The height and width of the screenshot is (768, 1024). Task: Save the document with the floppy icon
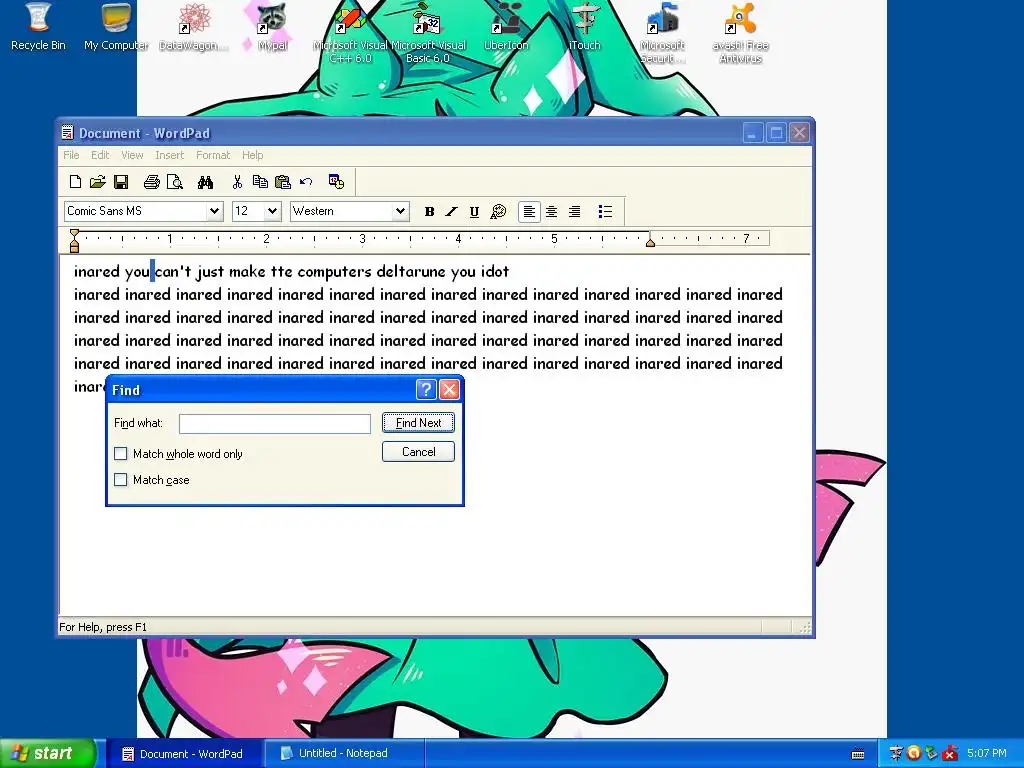click(121, 182)
